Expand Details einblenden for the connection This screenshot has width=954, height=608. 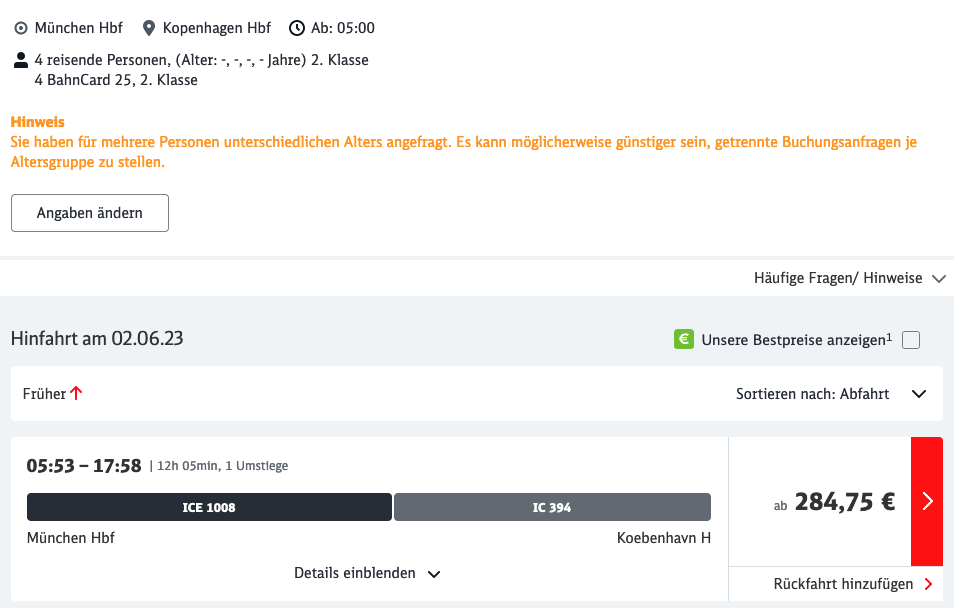coord(367,574)
